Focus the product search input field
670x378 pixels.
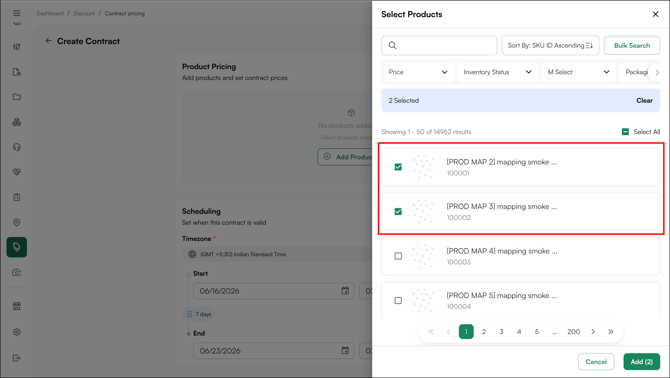(x=439, y=45)
